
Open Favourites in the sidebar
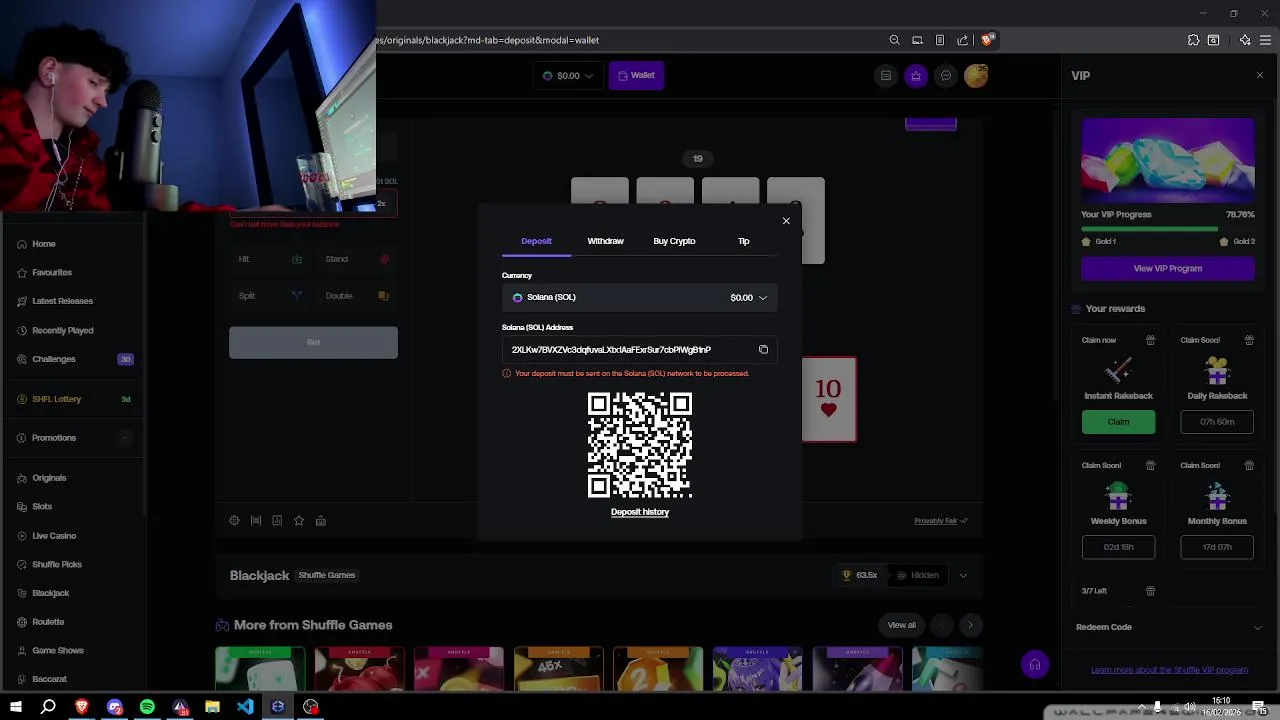tap(51, 272)
